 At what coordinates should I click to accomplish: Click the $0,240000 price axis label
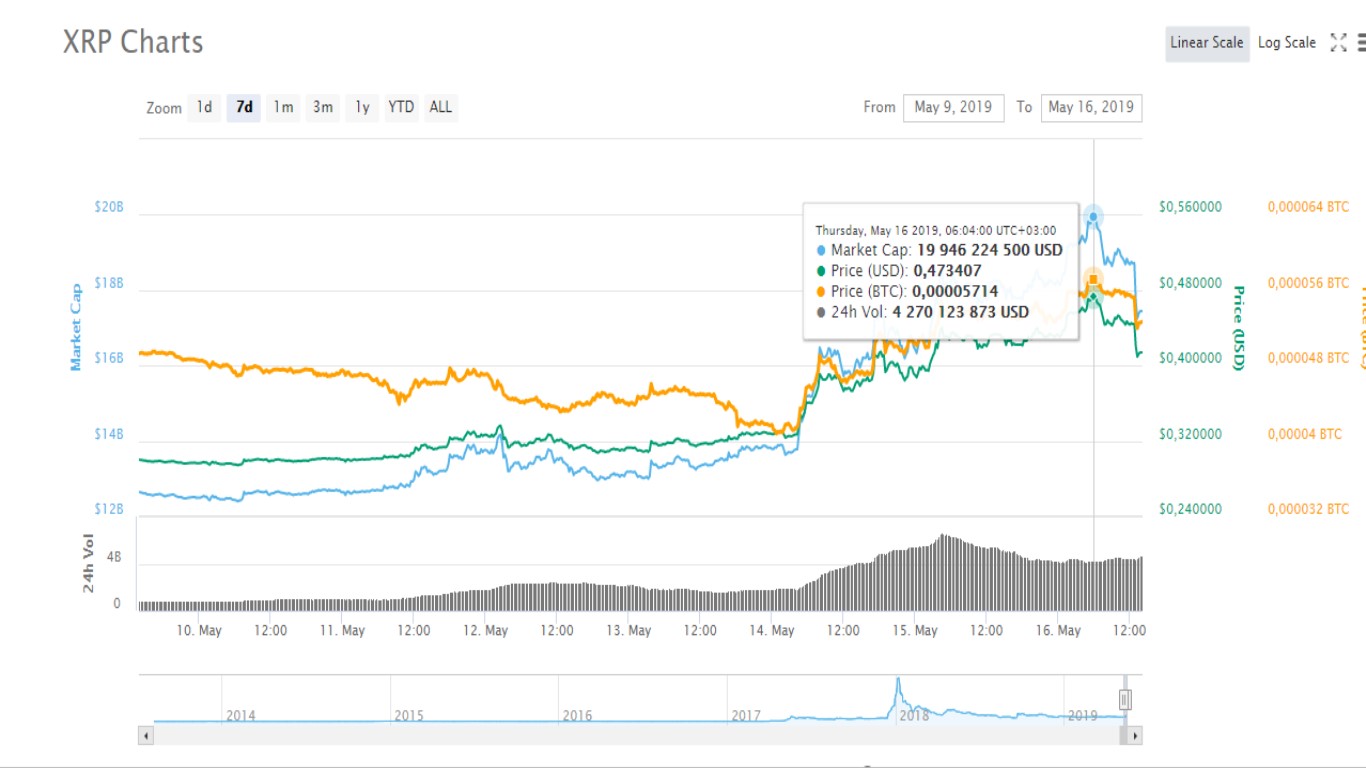[1190, 509]
